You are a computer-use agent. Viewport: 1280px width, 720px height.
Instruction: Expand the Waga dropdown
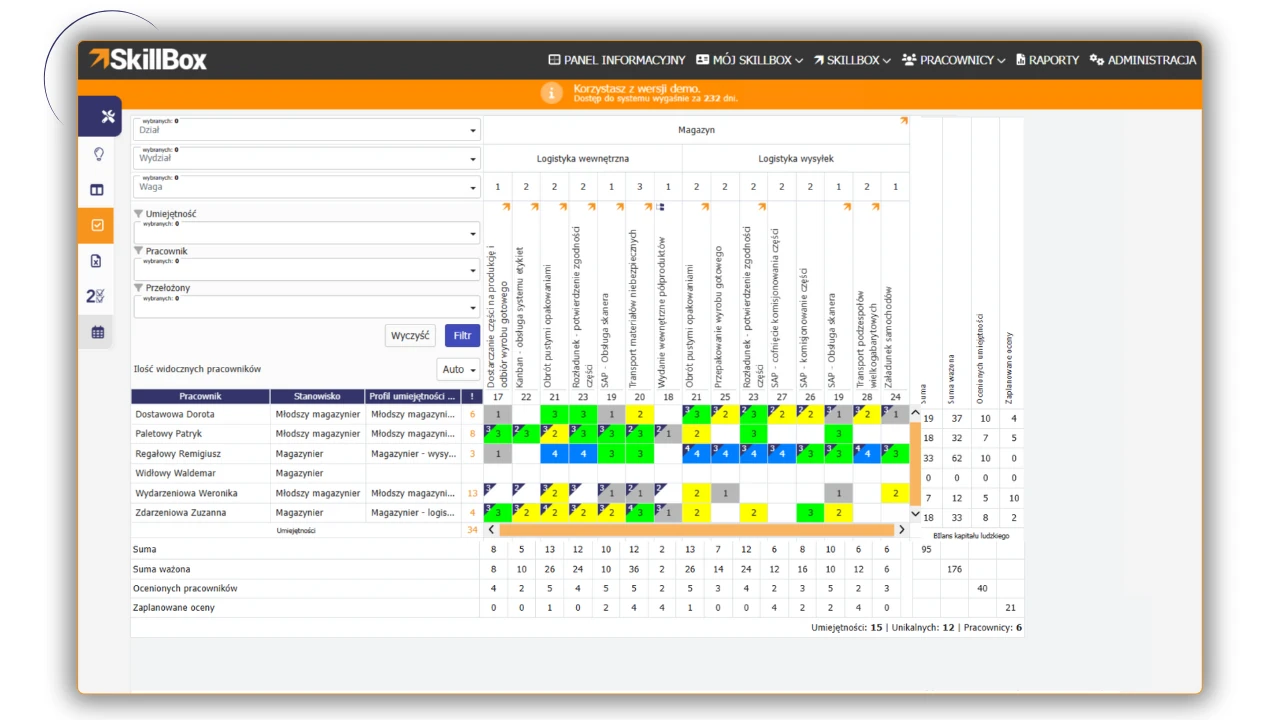click(x=306, y=187)
